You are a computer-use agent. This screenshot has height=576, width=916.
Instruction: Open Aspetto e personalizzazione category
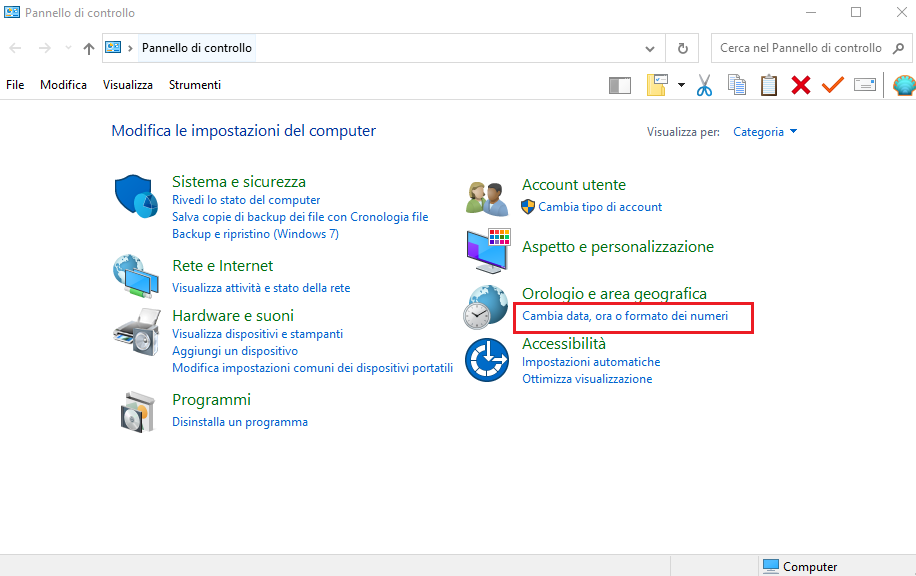(617, 247)
